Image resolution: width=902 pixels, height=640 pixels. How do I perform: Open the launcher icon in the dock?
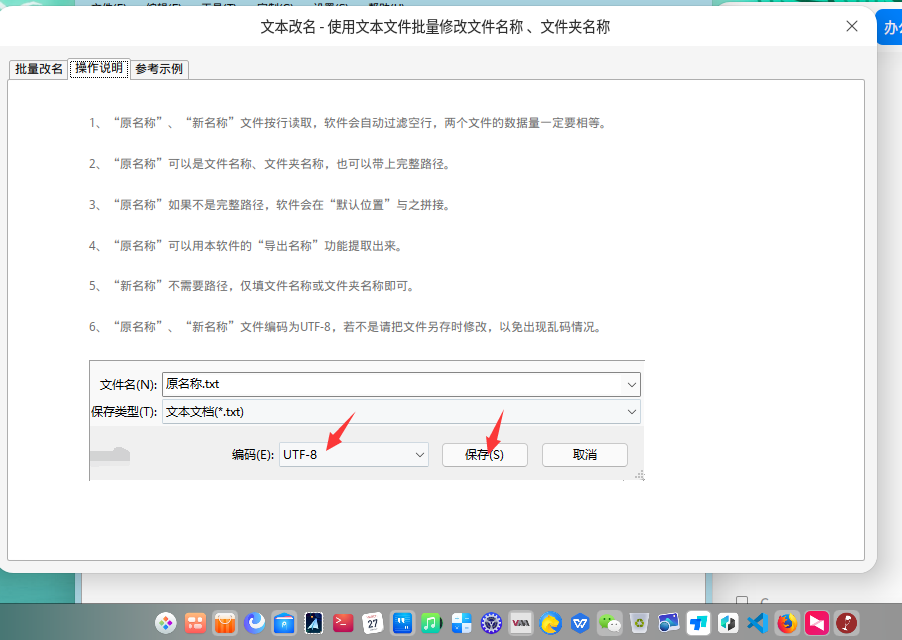tap(166, 623)
